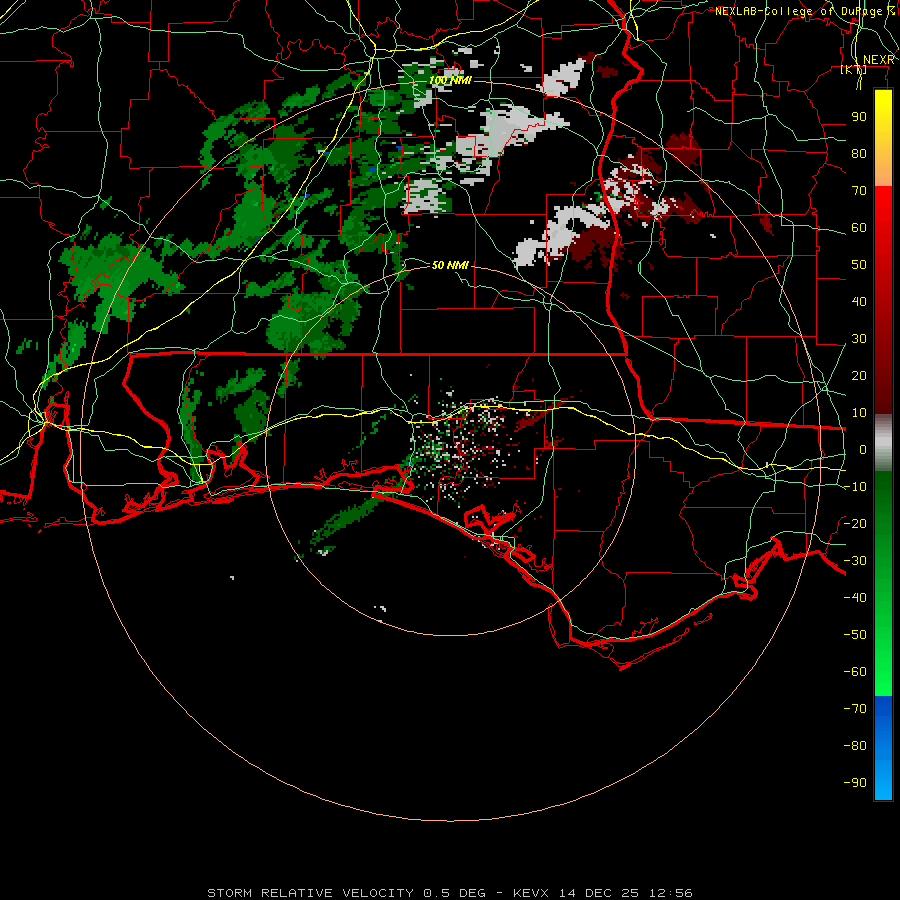Click the "100 NMI" range ring label
This screenshot has height=900, width=900.
click(x=451, y=80)
